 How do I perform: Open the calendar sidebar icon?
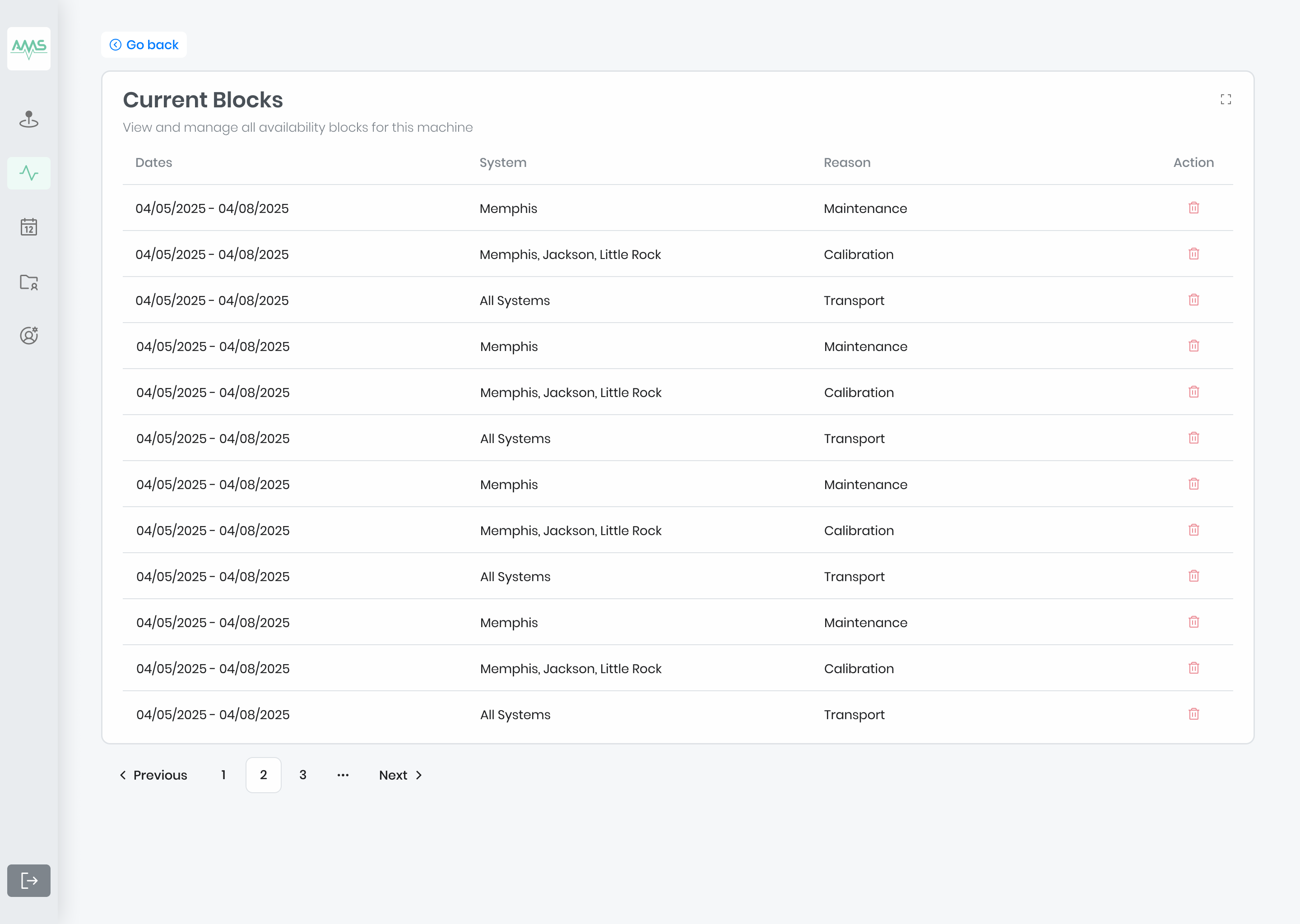coord(28,227)
